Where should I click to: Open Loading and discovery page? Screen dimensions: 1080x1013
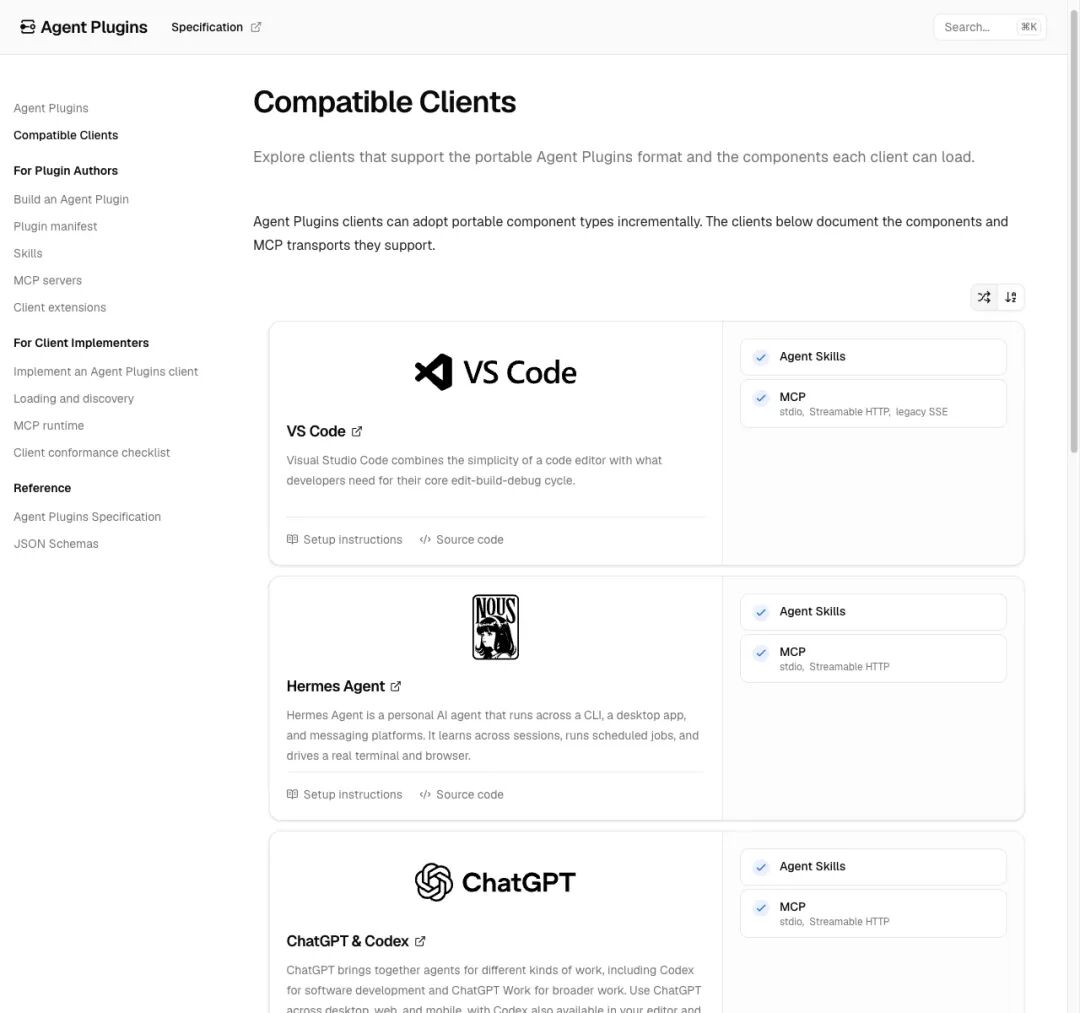point(74,399)
